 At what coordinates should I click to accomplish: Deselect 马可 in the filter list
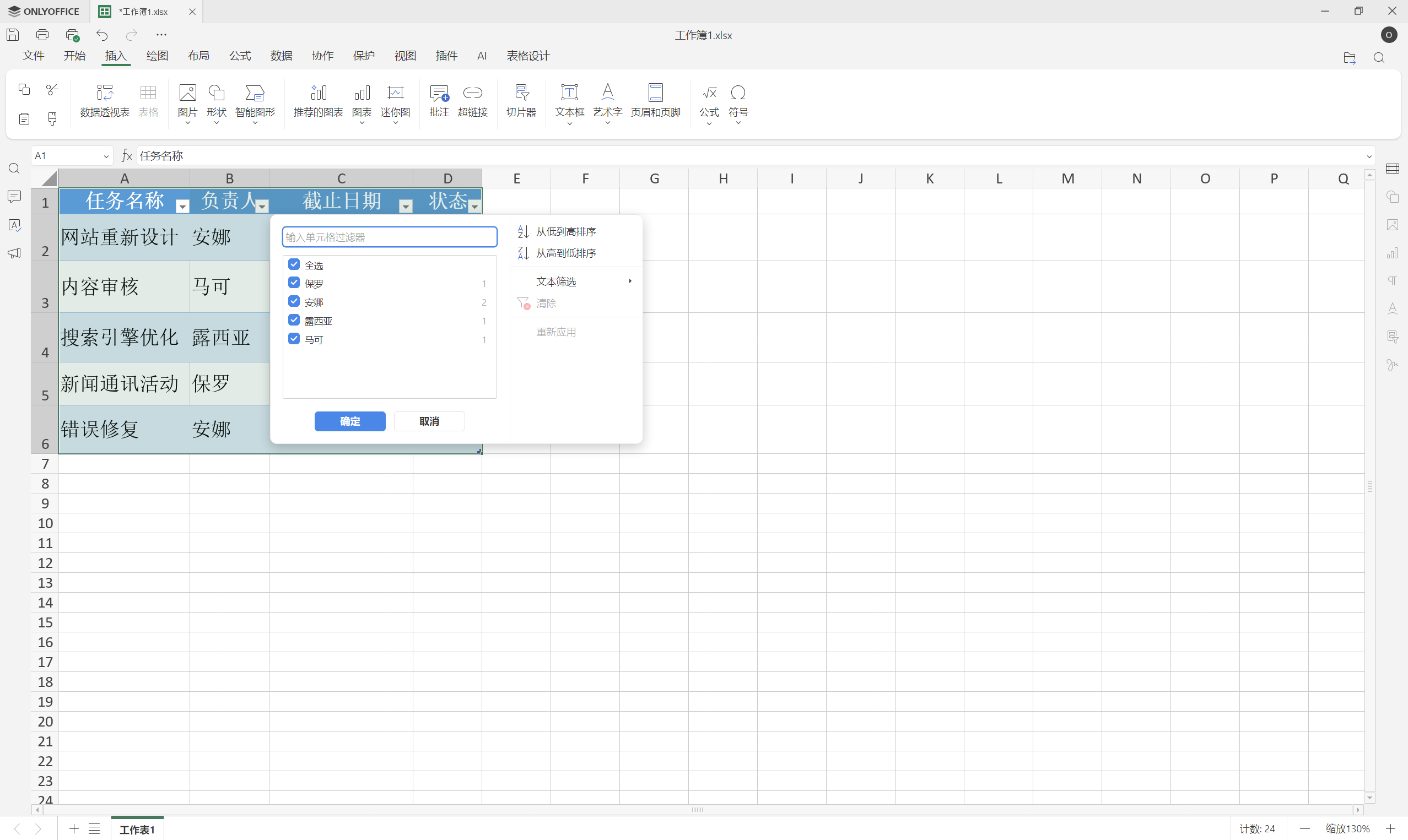pyautogui.click(x=293, y=338)
